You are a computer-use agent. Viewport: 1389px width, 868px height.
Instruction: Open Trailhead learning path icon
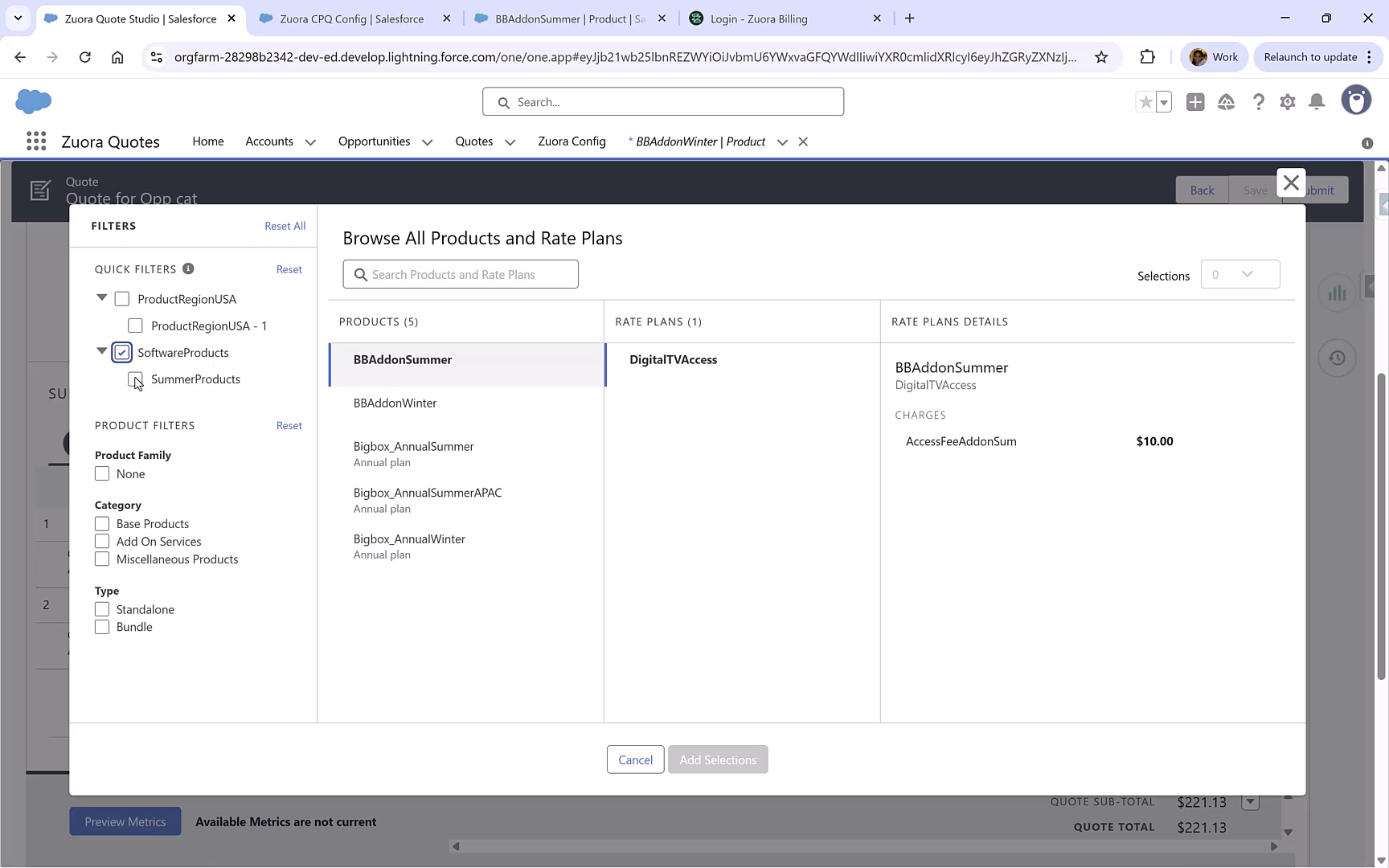pos(1226,102)
